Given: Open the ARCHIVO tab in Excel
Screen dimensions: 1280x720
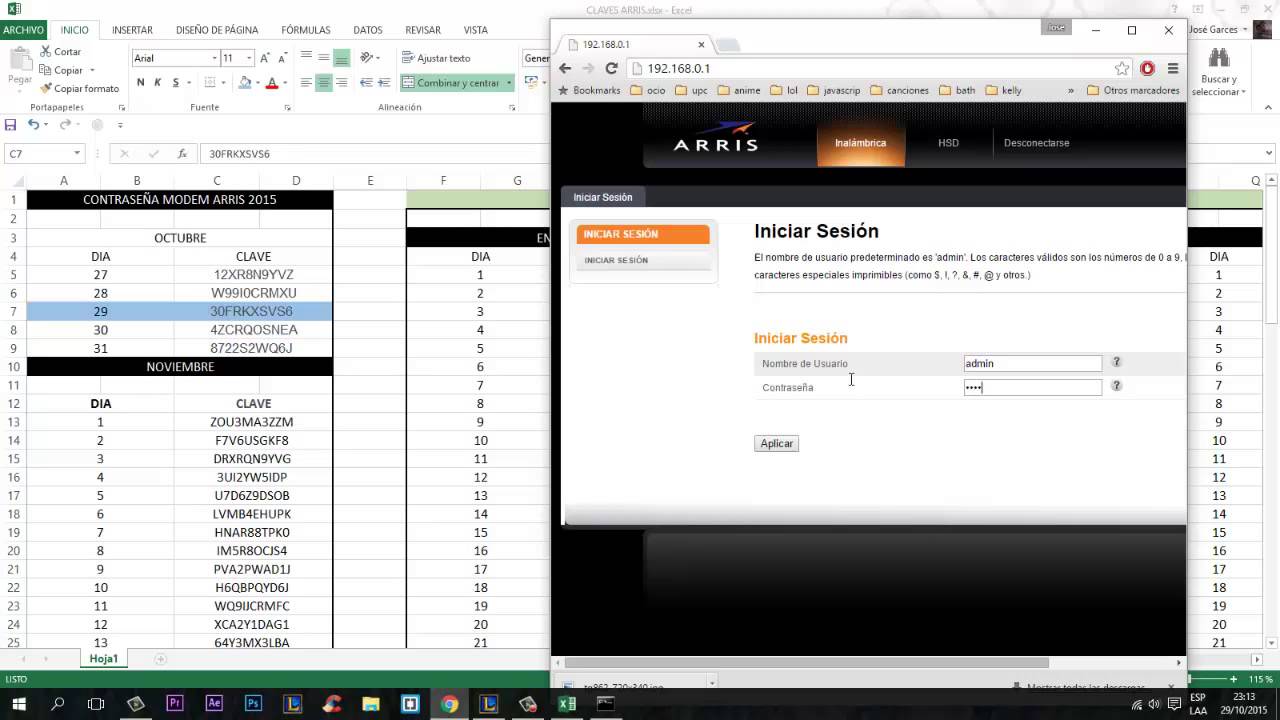Looking at the screenshot, I should [22, 30].
